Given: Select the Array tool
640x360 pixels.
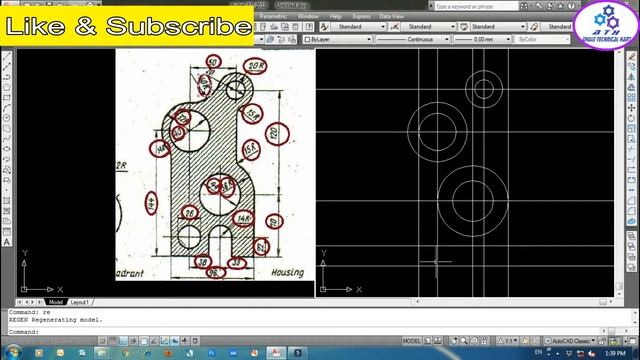Looking at the screenshot, I should click(631, 97).
